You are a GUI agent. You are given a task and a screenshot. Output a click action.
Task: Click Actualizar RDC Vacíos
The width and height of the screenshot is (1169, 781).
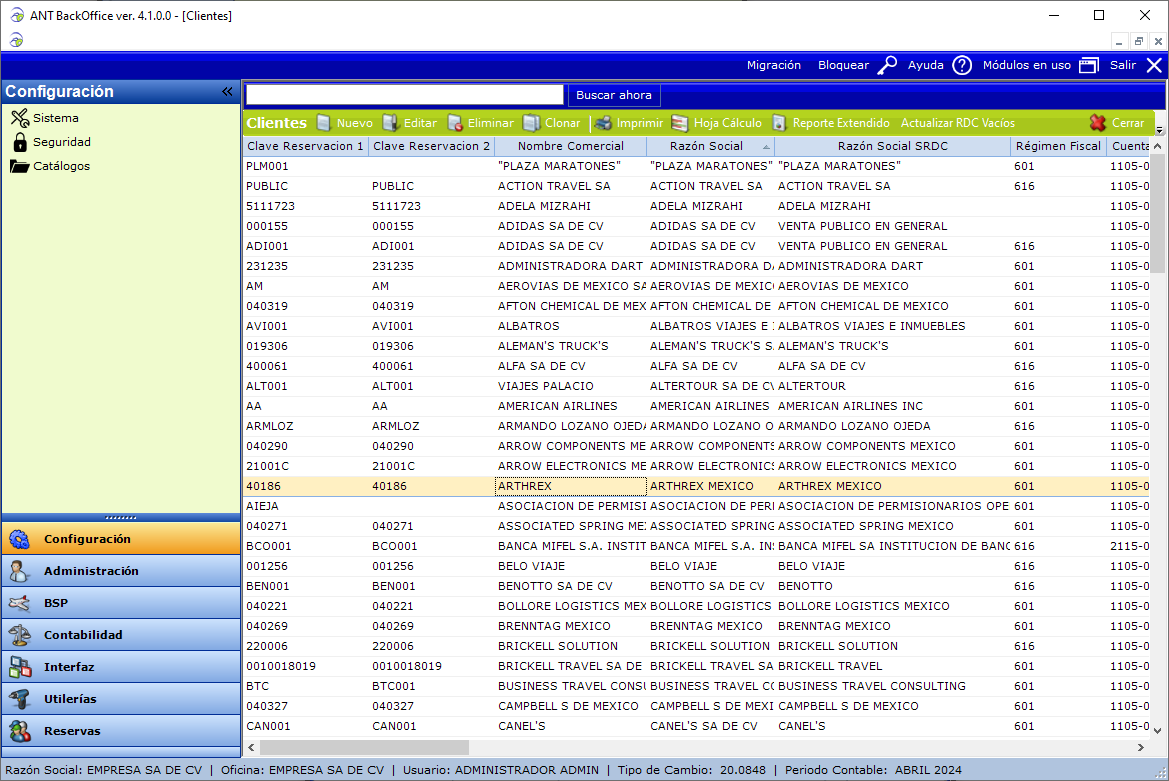pos(957,123)
